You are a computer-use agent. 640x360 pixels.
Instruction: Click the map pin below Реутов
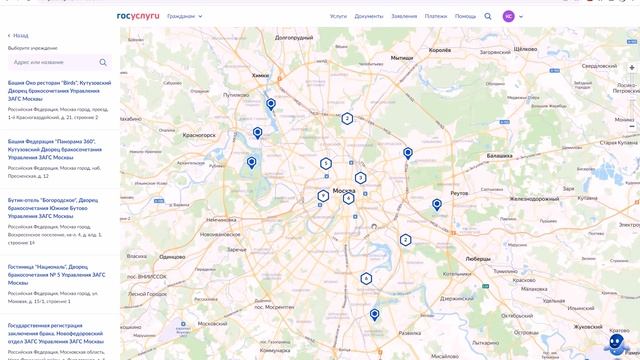(437, 204)
